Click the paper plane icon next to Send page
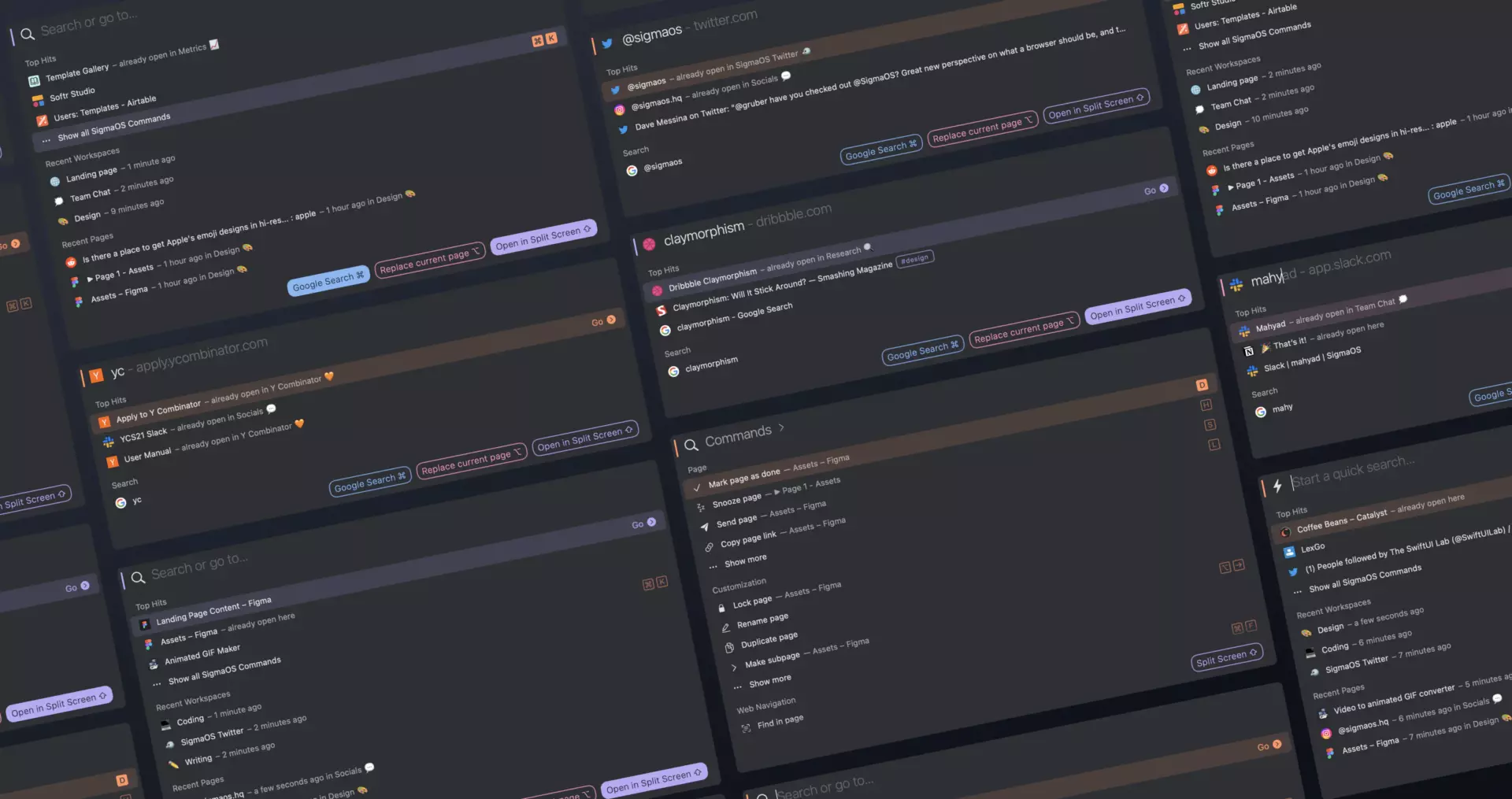Screen dimensions: 1512x799 [x=704, y=527]
